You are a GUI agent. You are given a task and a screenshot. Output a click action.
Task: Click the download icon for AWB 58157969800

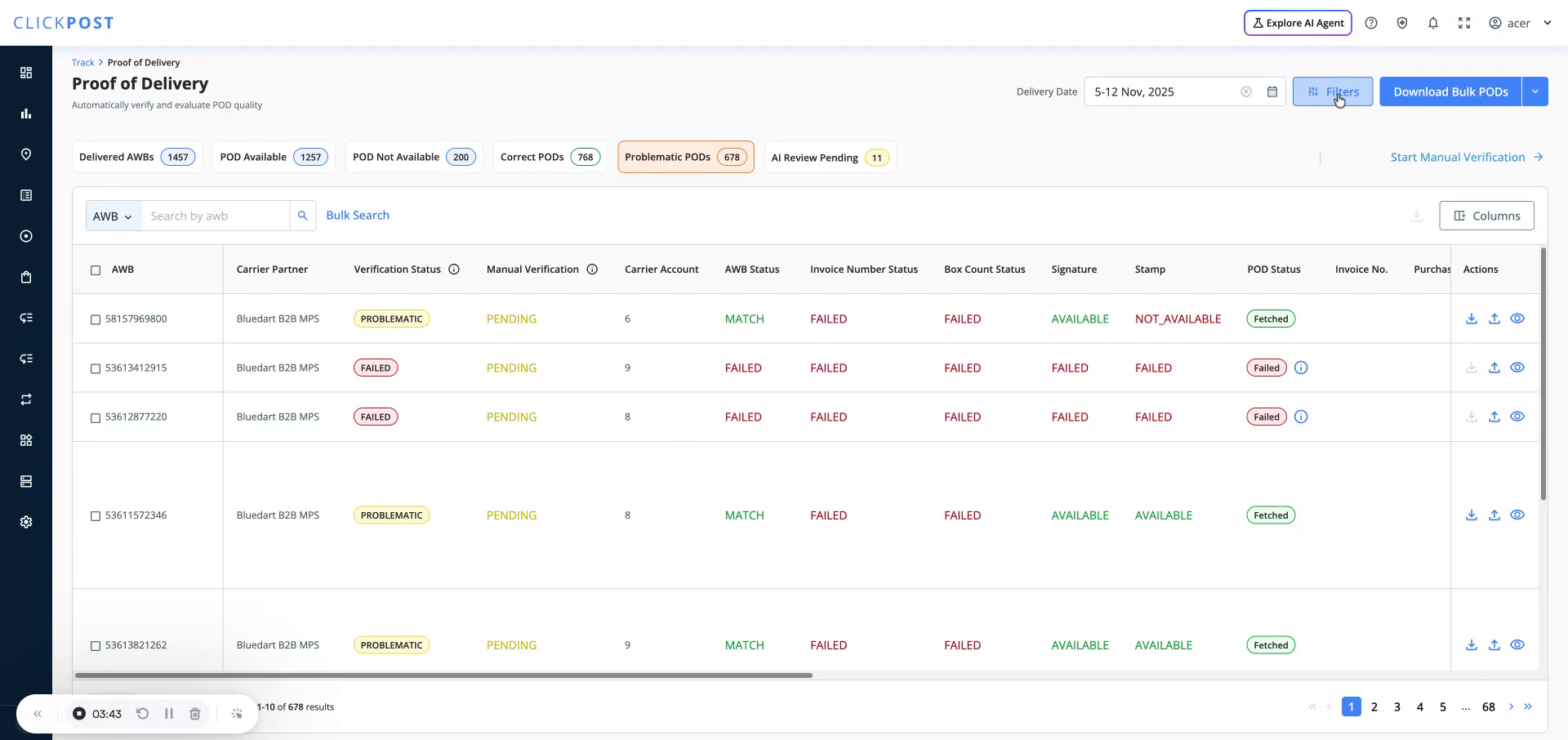pos(1472,319)
